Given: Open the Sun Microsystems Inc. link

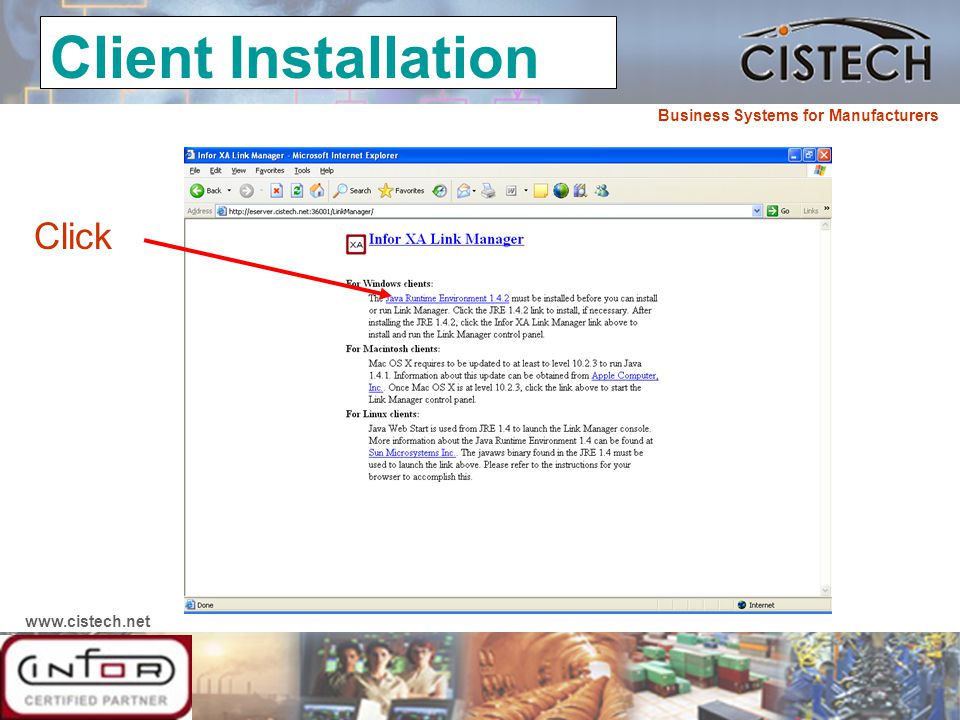Looking at the screenshot, I should coord(412,452).
